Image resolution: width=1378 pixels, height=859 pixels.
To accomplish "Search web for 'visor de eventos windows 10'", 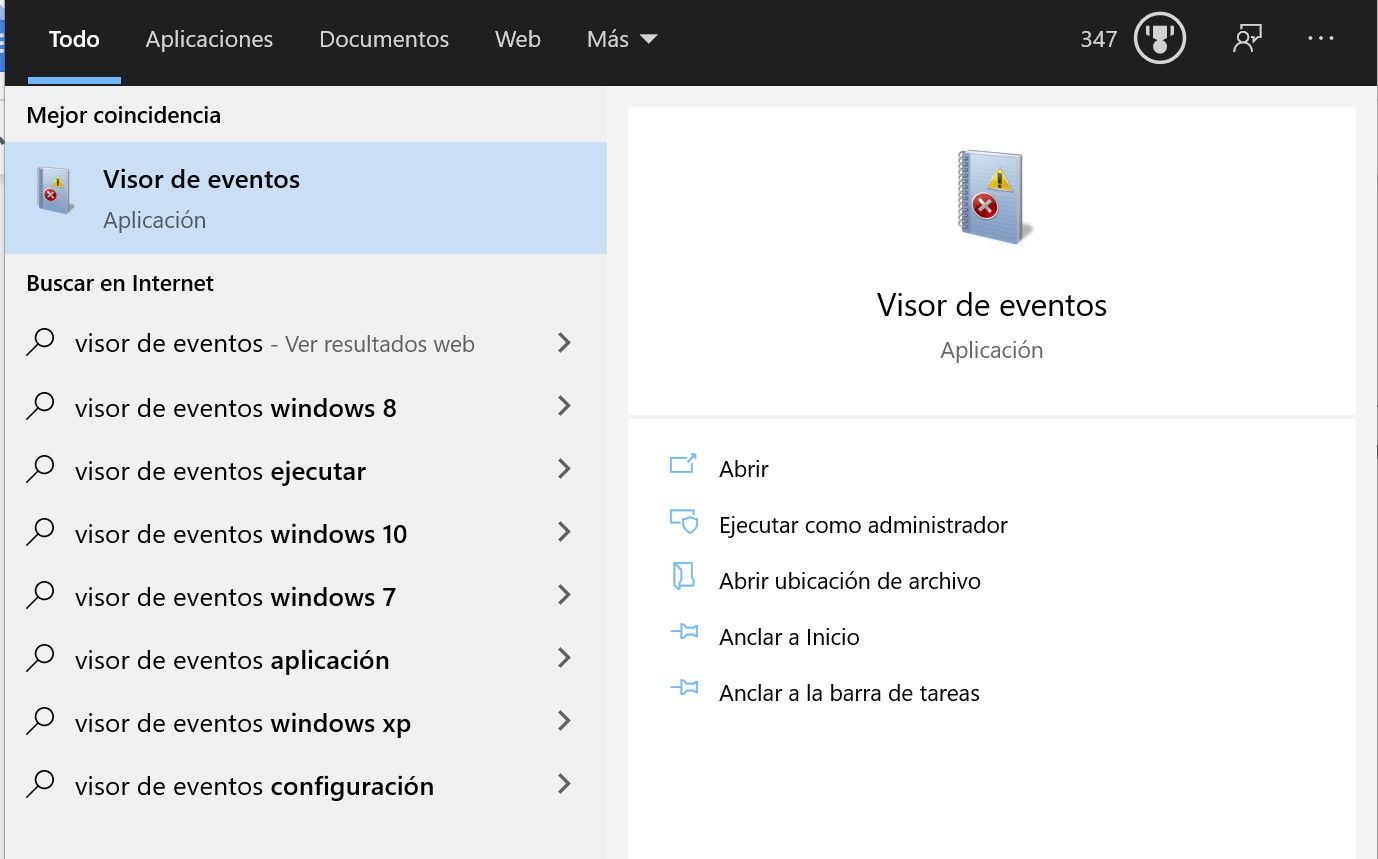I will 241,534.
